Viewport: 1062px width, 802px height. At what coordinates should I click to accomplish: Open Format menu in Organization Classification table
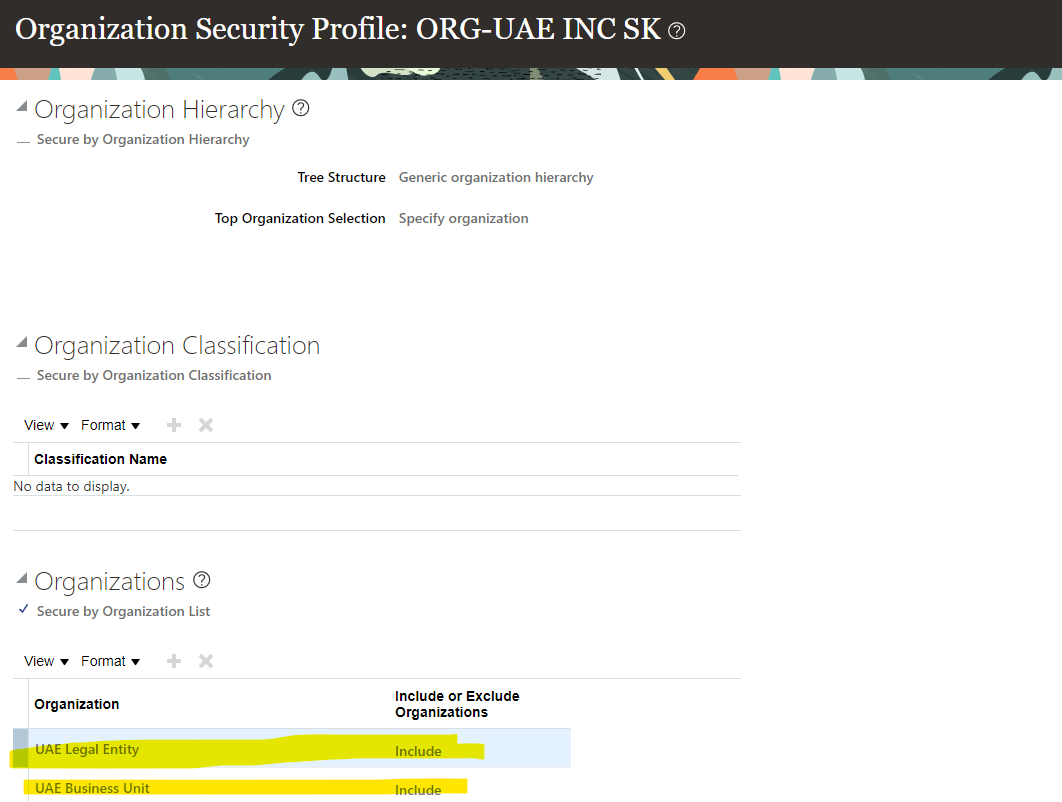(x=110, y=425)
